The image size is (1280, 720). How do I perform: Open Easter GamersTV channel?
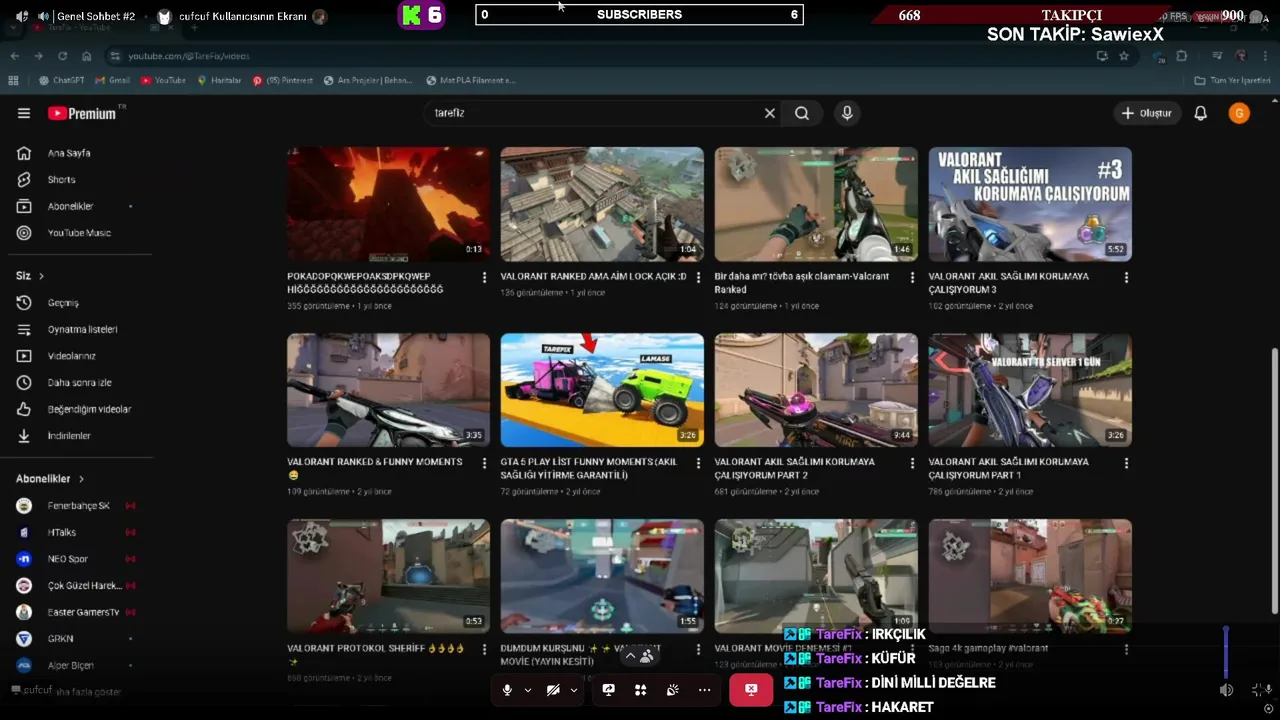tap(76, 612)
